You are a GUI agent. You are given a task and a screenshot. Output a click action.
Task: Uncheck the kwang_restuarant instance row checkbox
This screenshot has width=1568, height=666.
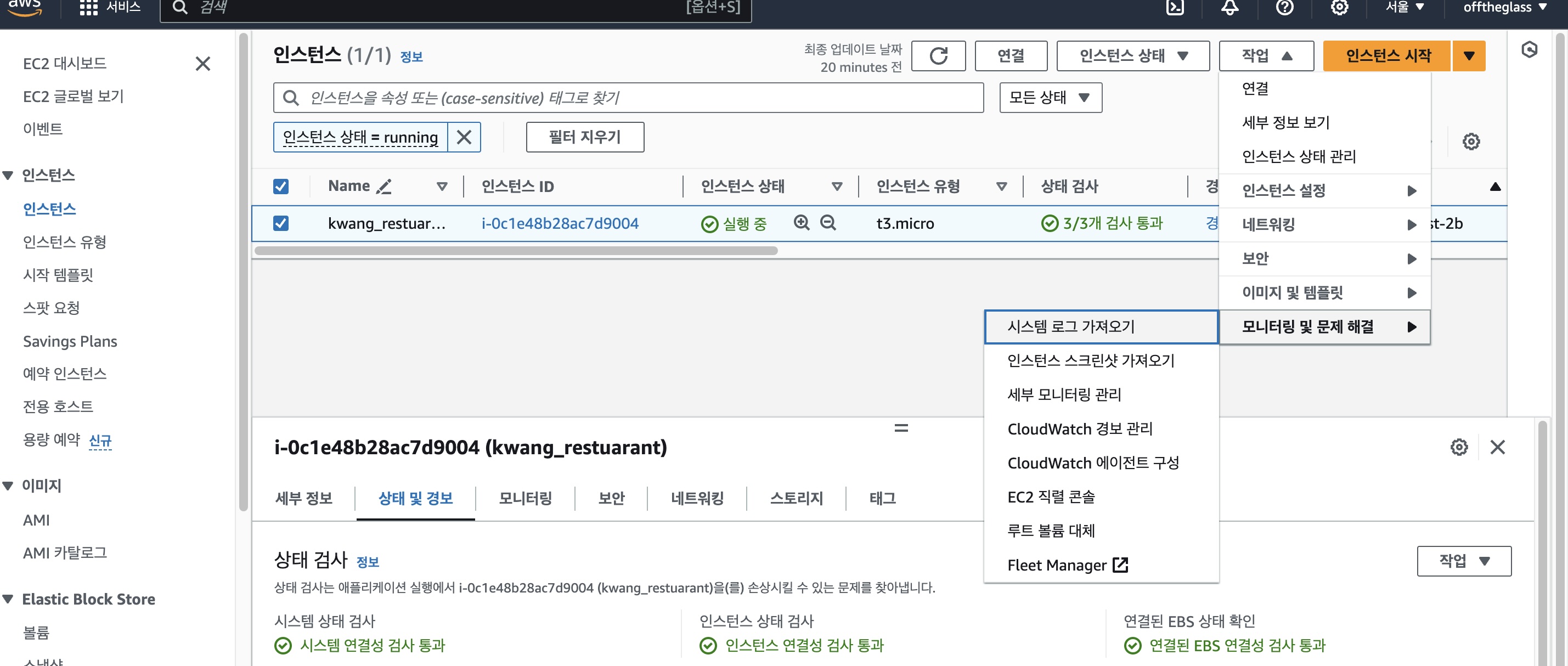click(280, 223)
